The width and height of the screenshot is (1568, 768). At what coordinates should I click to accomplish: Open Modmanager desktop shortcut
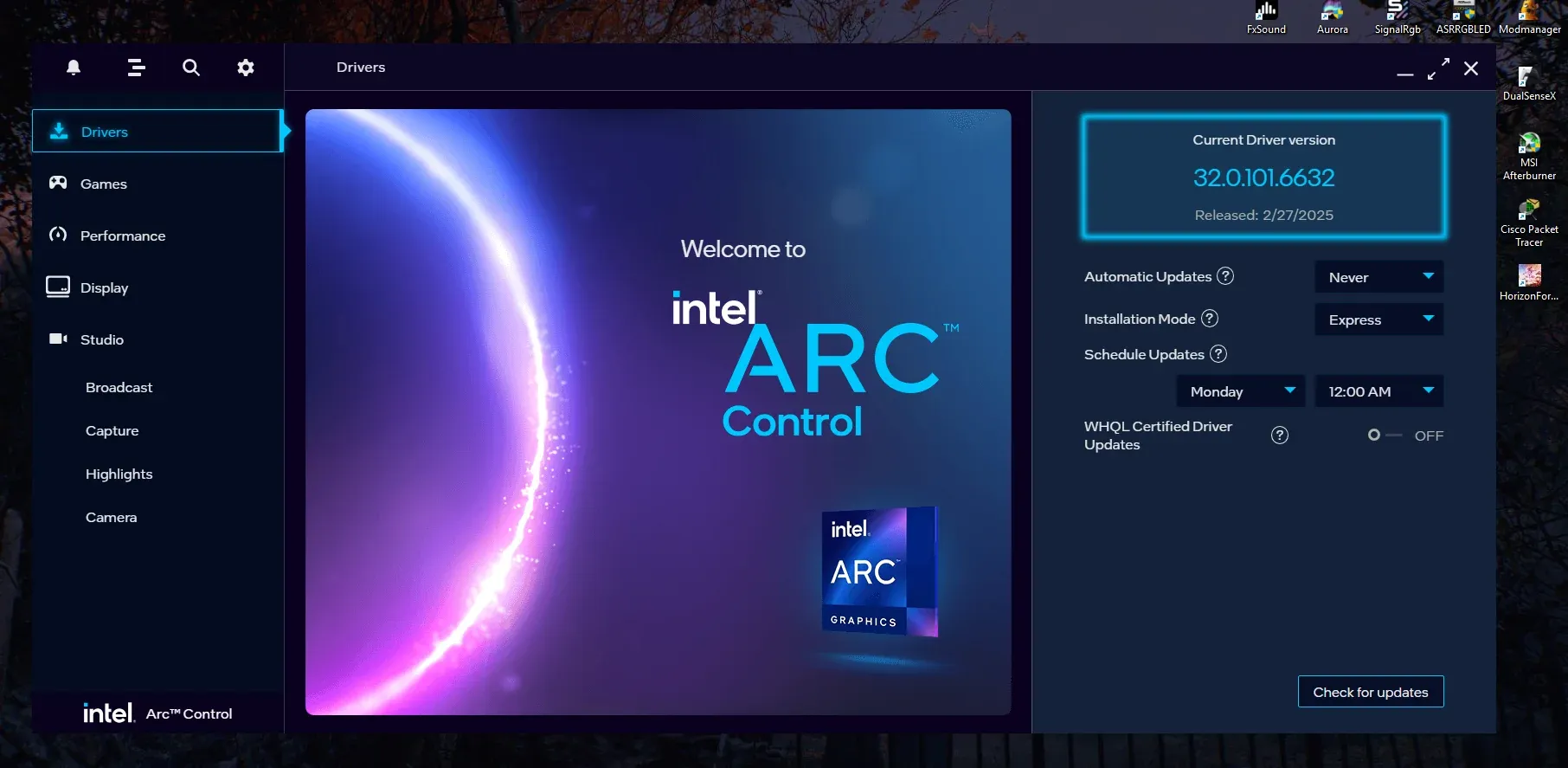(1530, 18)
